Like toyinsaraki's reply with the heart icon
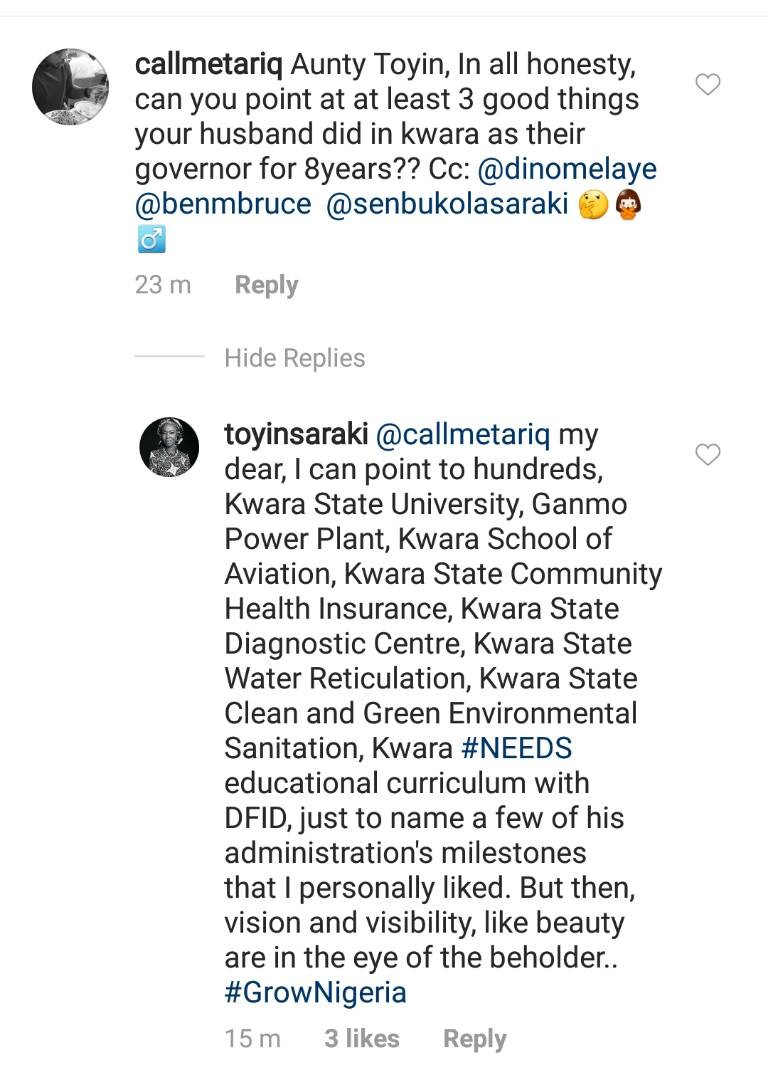This screenshot has height=1080, width=768. click(708, 454)
